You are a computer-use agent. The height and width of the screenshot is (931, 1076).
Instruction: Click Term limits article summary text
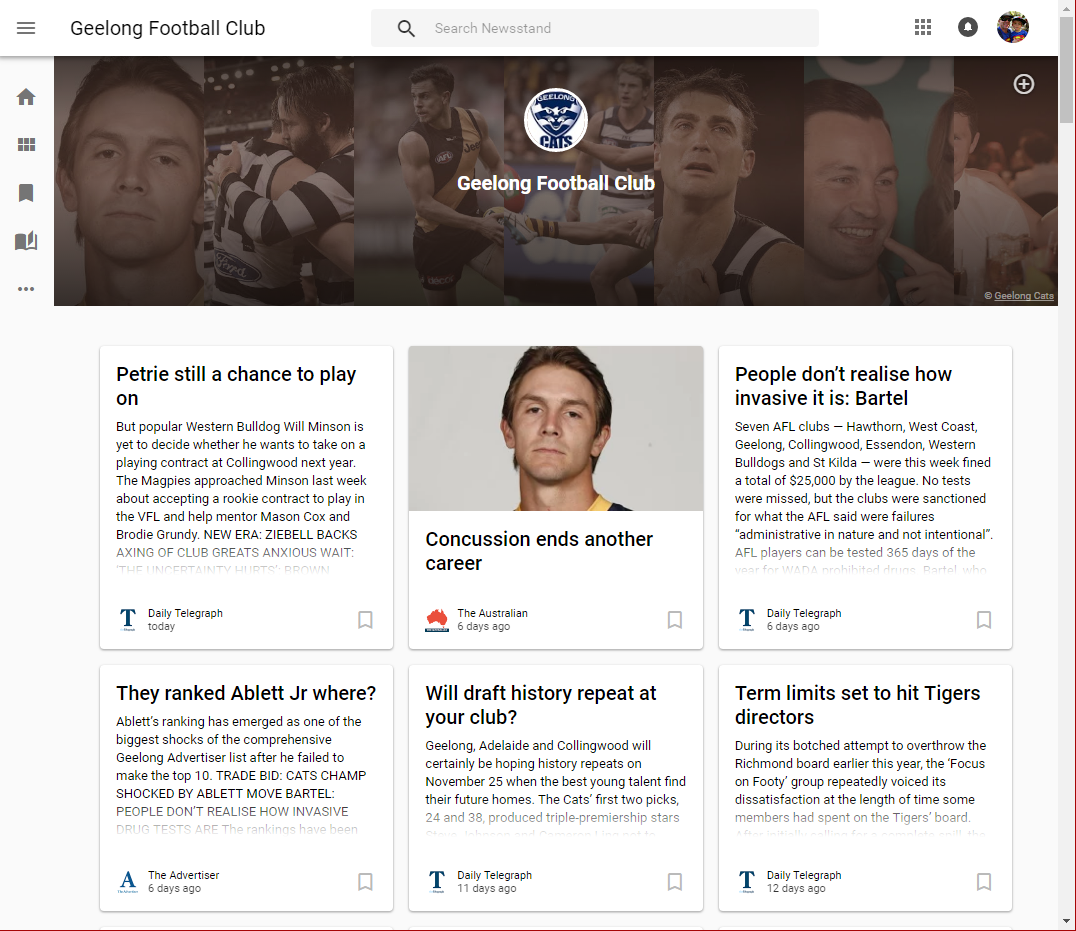coord(861,790)
